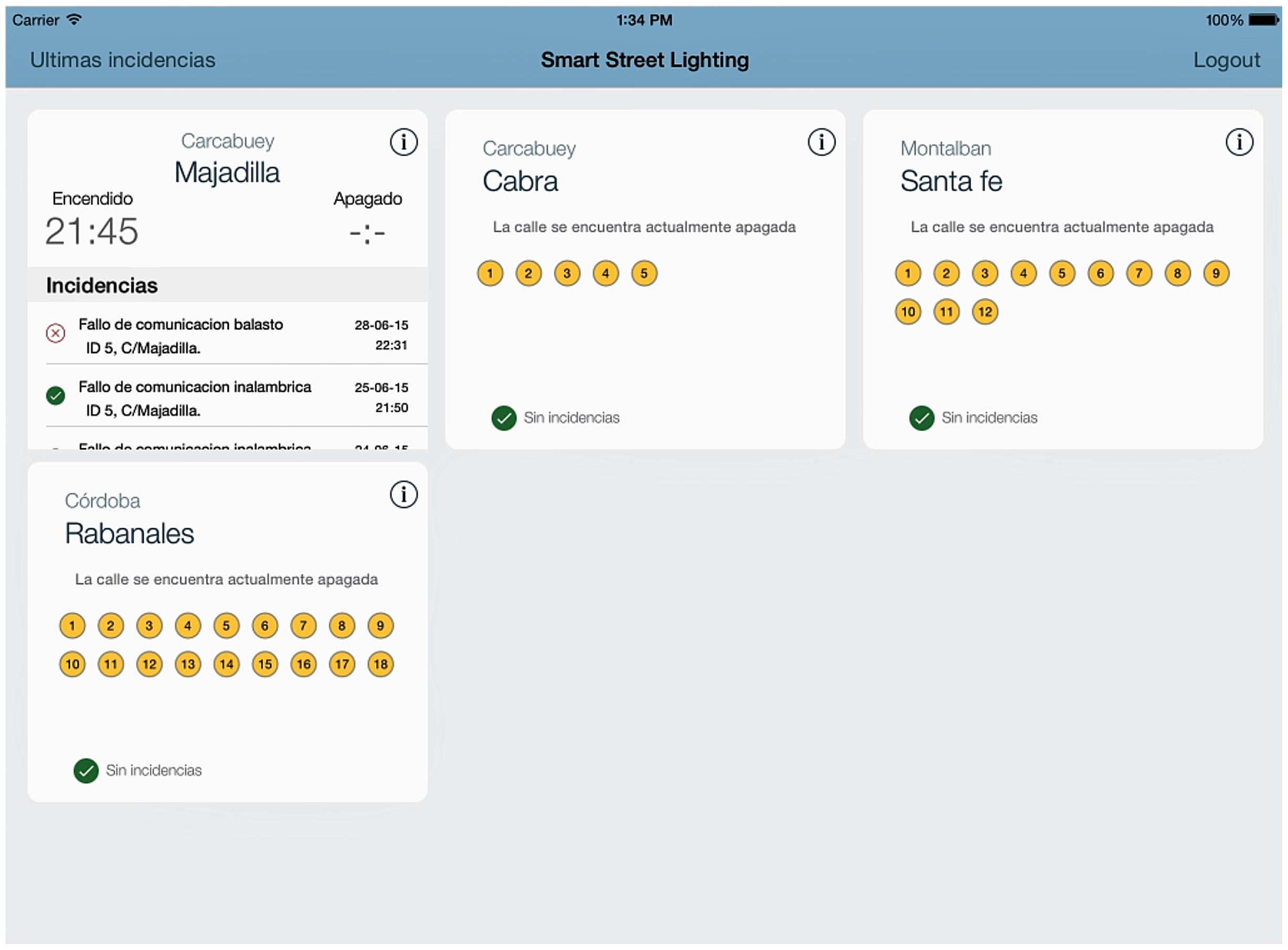Screen dimensions: 1288x950
Task: Show info for the Santa fe card
Action: [1239, 142]
